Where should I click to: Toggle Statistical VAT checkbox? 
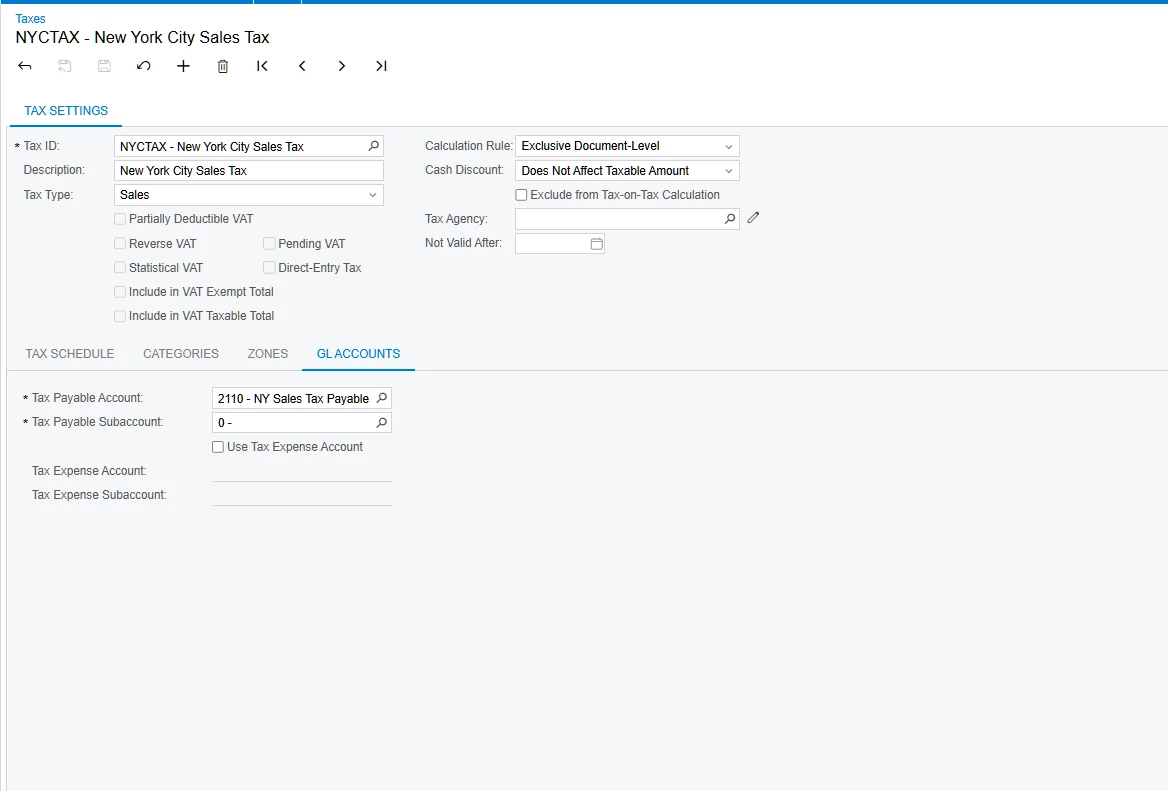120,267
